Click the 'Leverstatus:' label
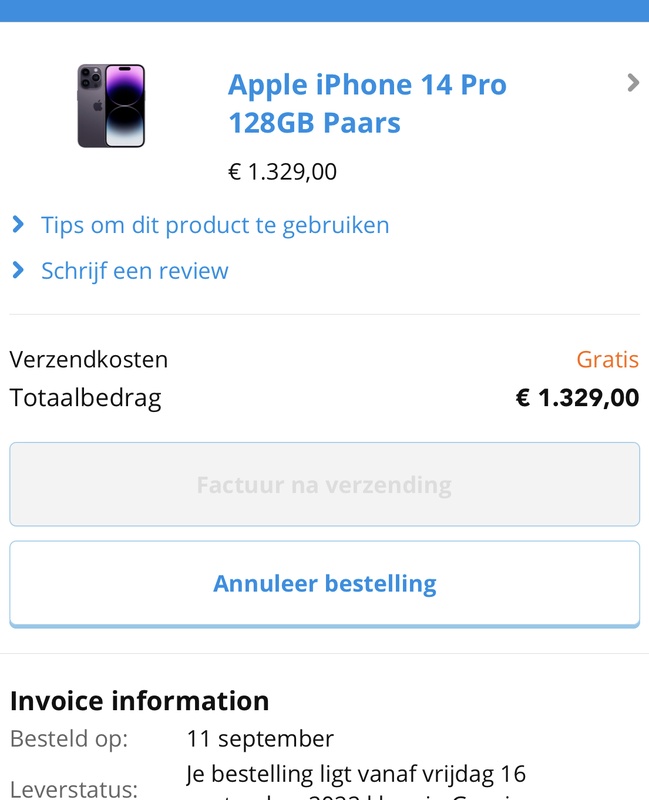Screen dimensions: 649x800 pos(73,789)
